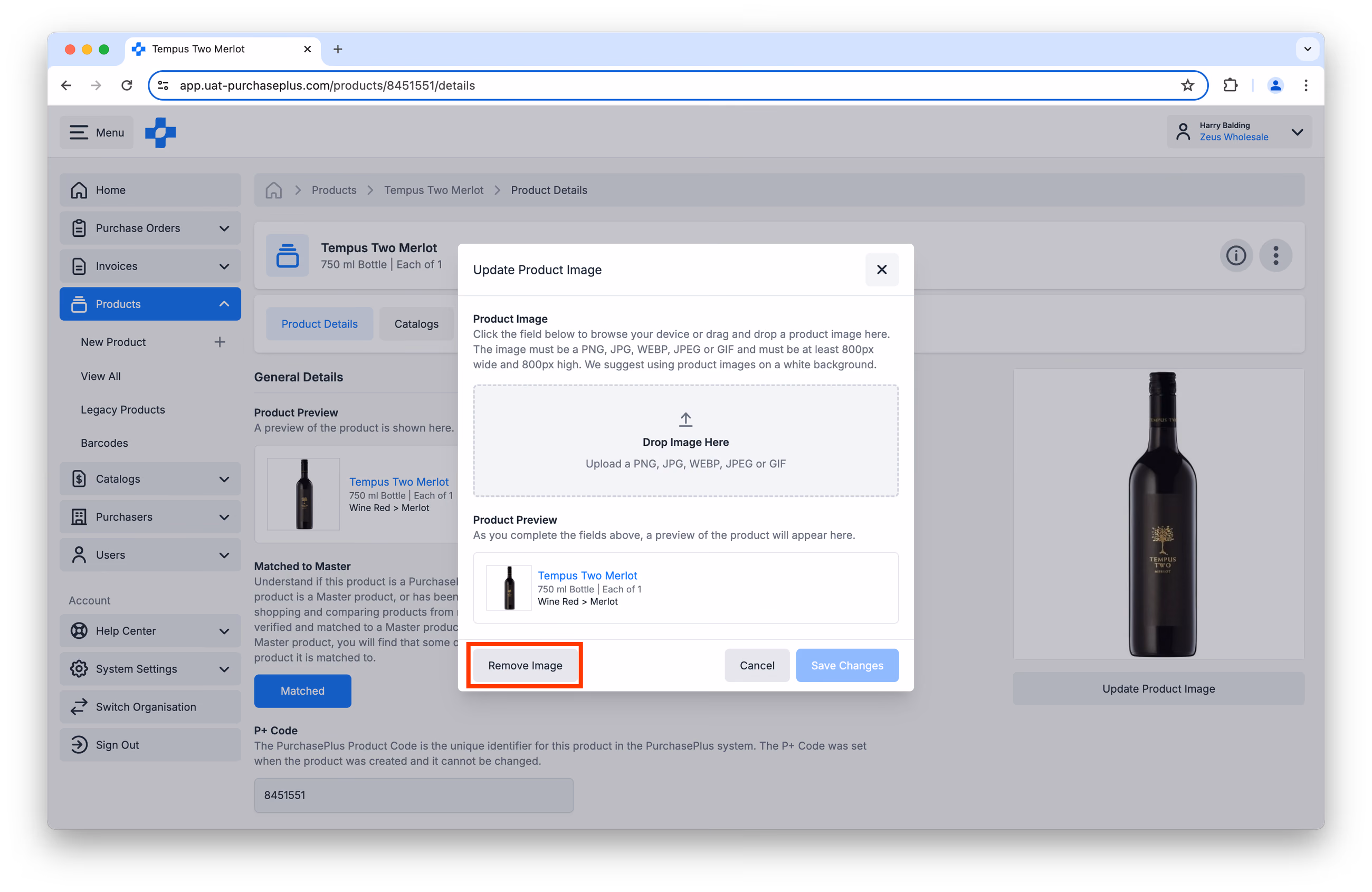Screen dimensions: 1372x892
Task: Expand the Purchasers sidebar menu
Action: coord(150,517)
